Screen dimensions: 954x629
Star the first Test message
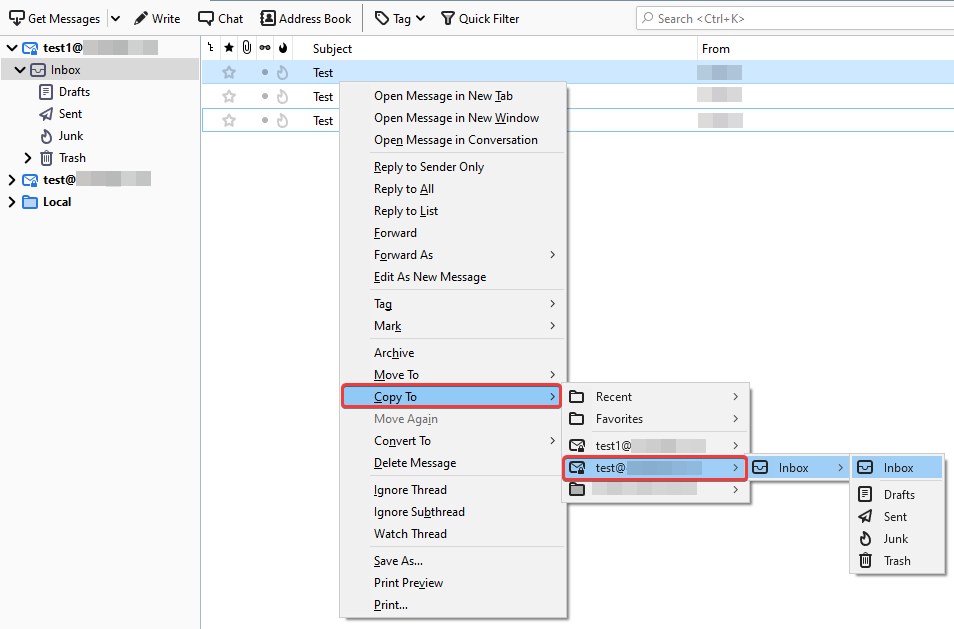point(229,73)
